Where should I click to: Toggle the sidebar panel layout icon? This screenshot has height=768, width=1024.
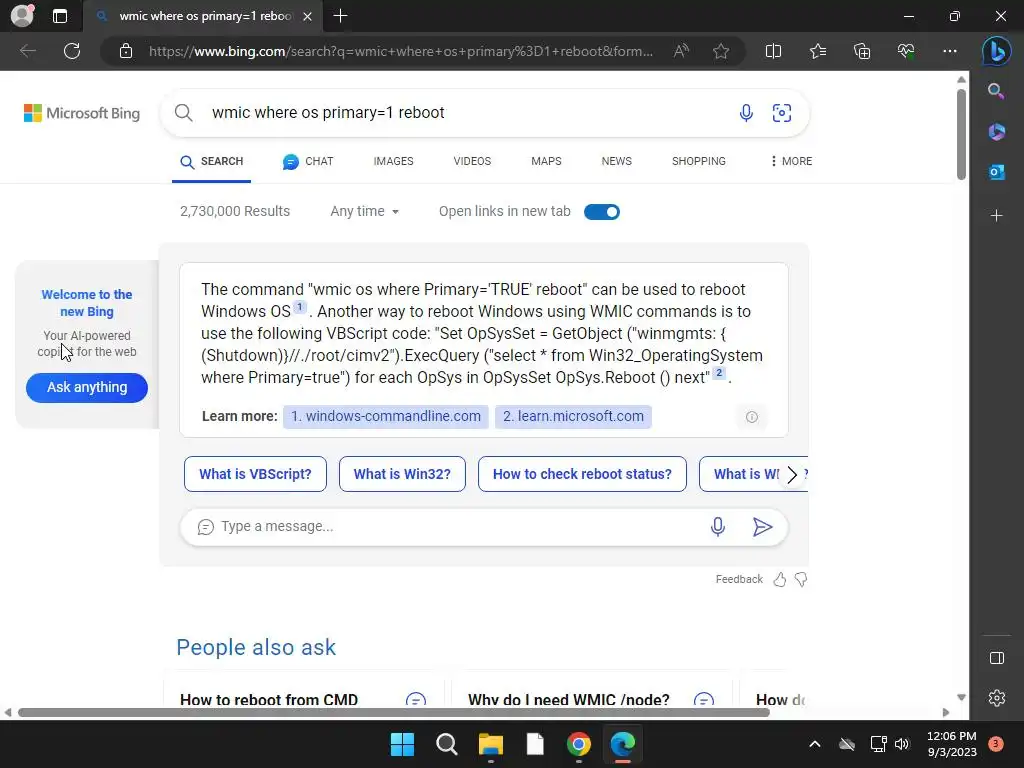pos(997,658)
